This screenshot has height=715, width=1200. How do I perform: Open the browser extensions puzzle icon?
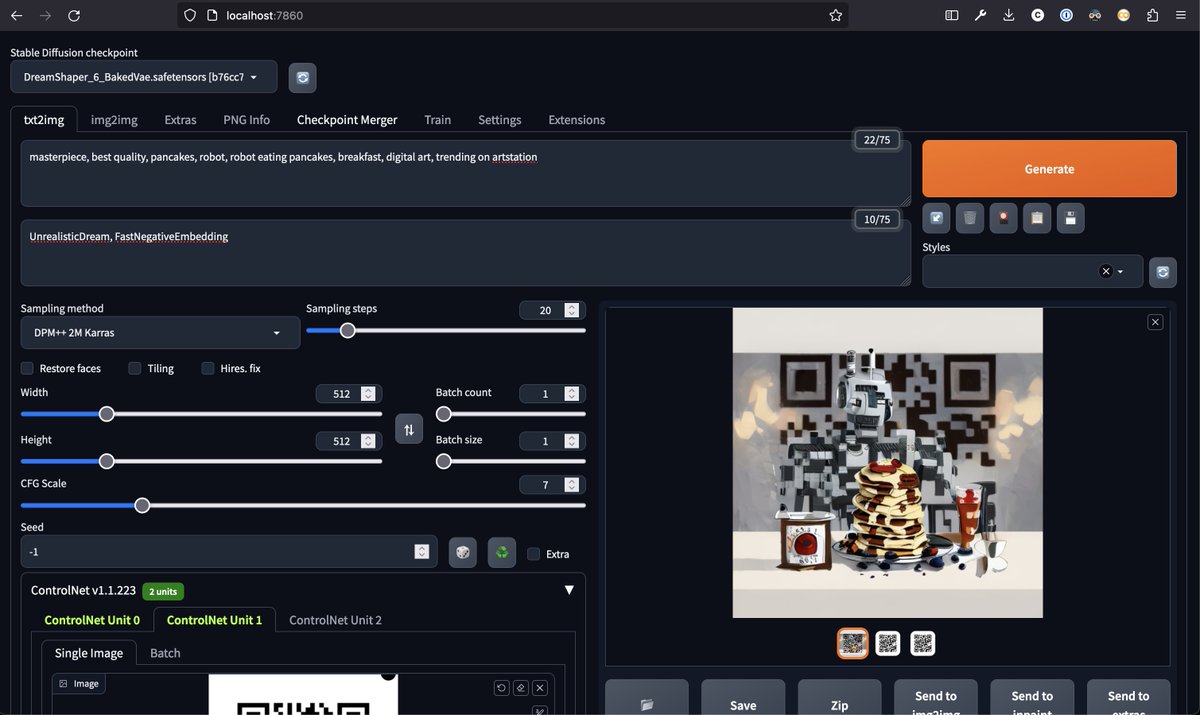pos(1153,15)
